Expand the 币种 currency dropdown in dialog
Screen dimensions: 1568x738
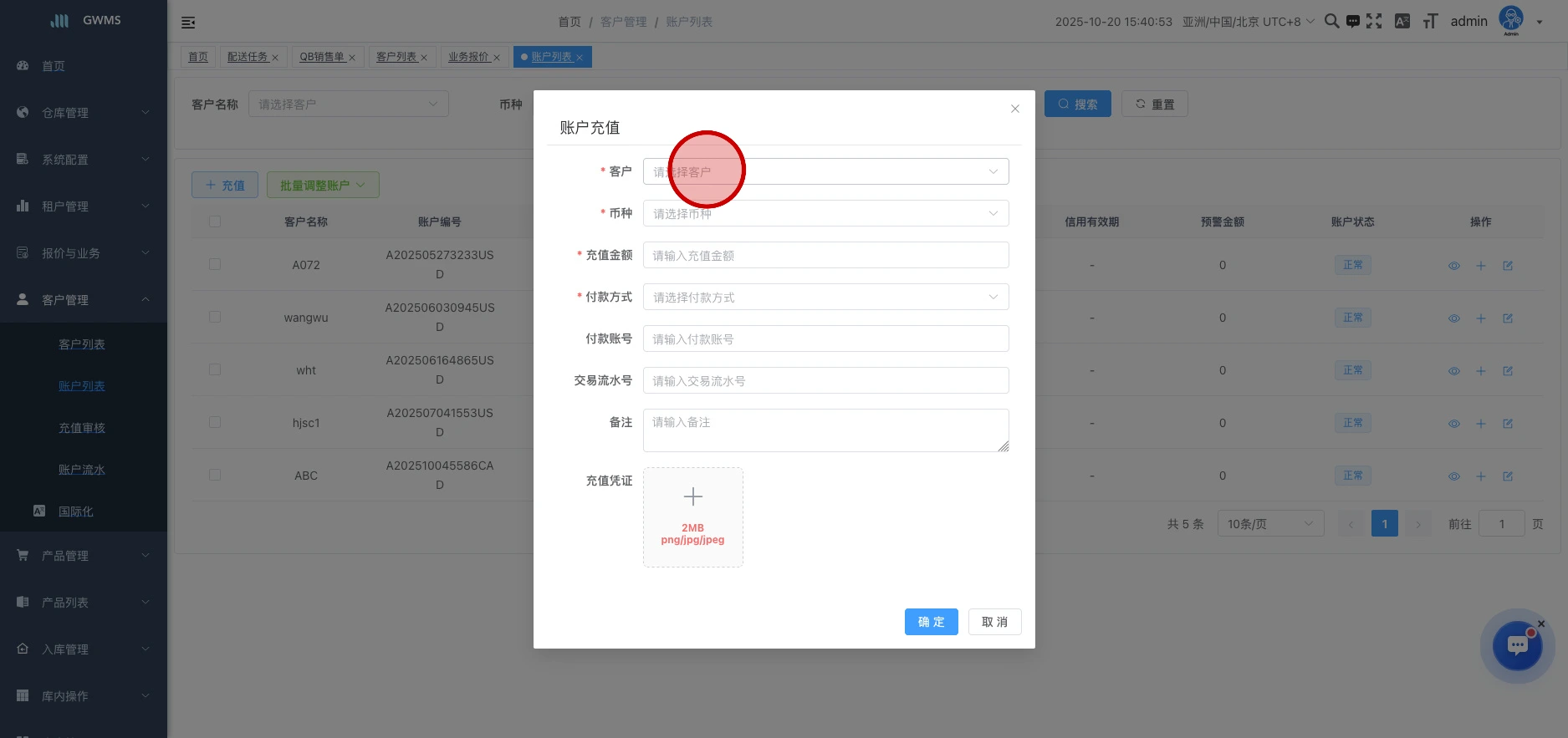(x=825, y=213)
